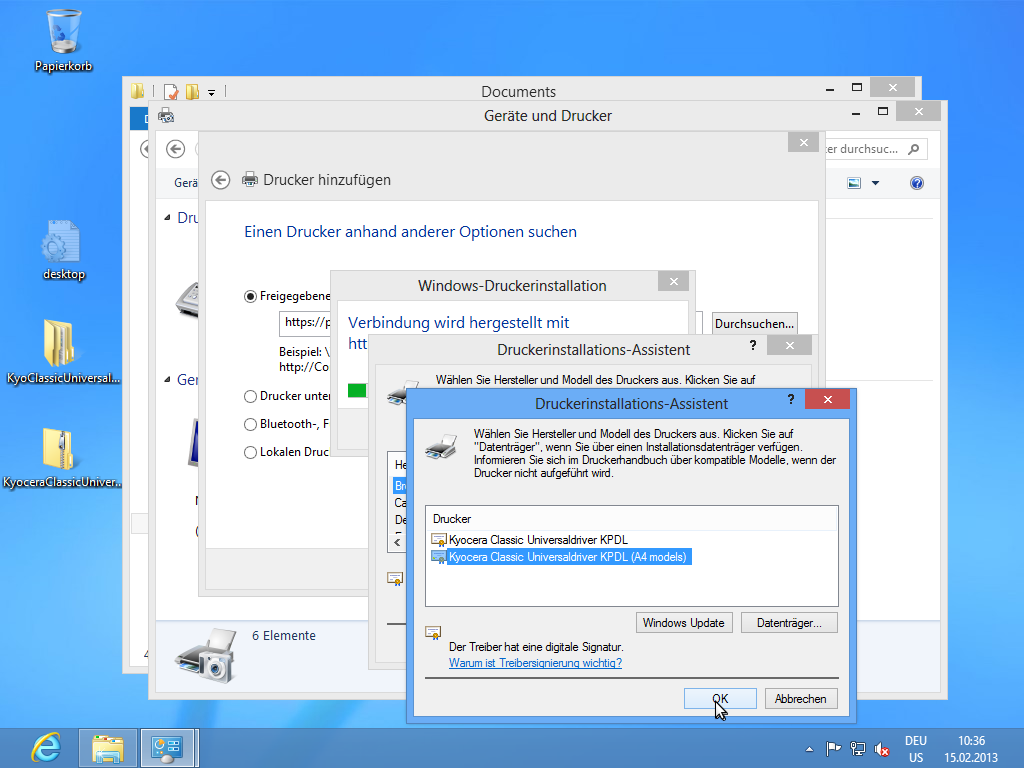This screenshot has height=768, width=1024.
Task: Confirm driver selection with OK
Action: [x=720, y=699]
